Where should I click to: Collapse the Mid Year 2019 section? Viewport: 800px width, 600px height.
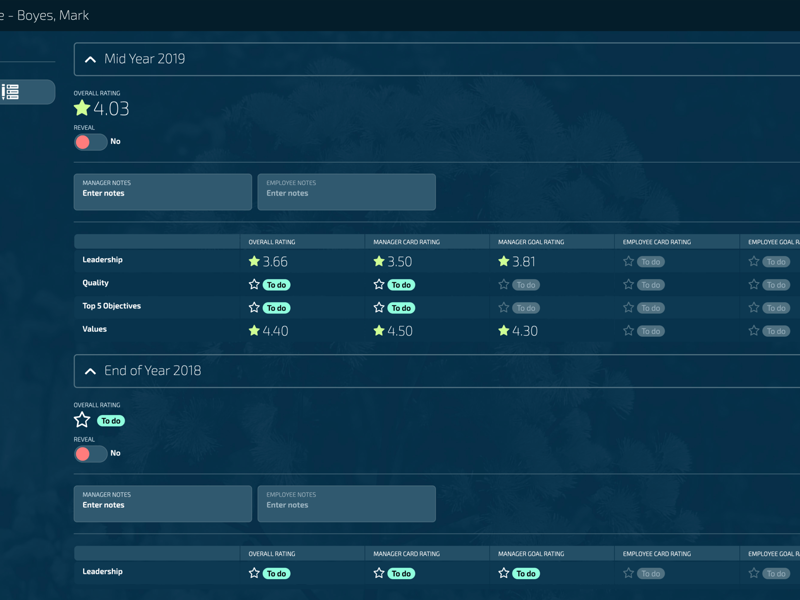(91, 59)
